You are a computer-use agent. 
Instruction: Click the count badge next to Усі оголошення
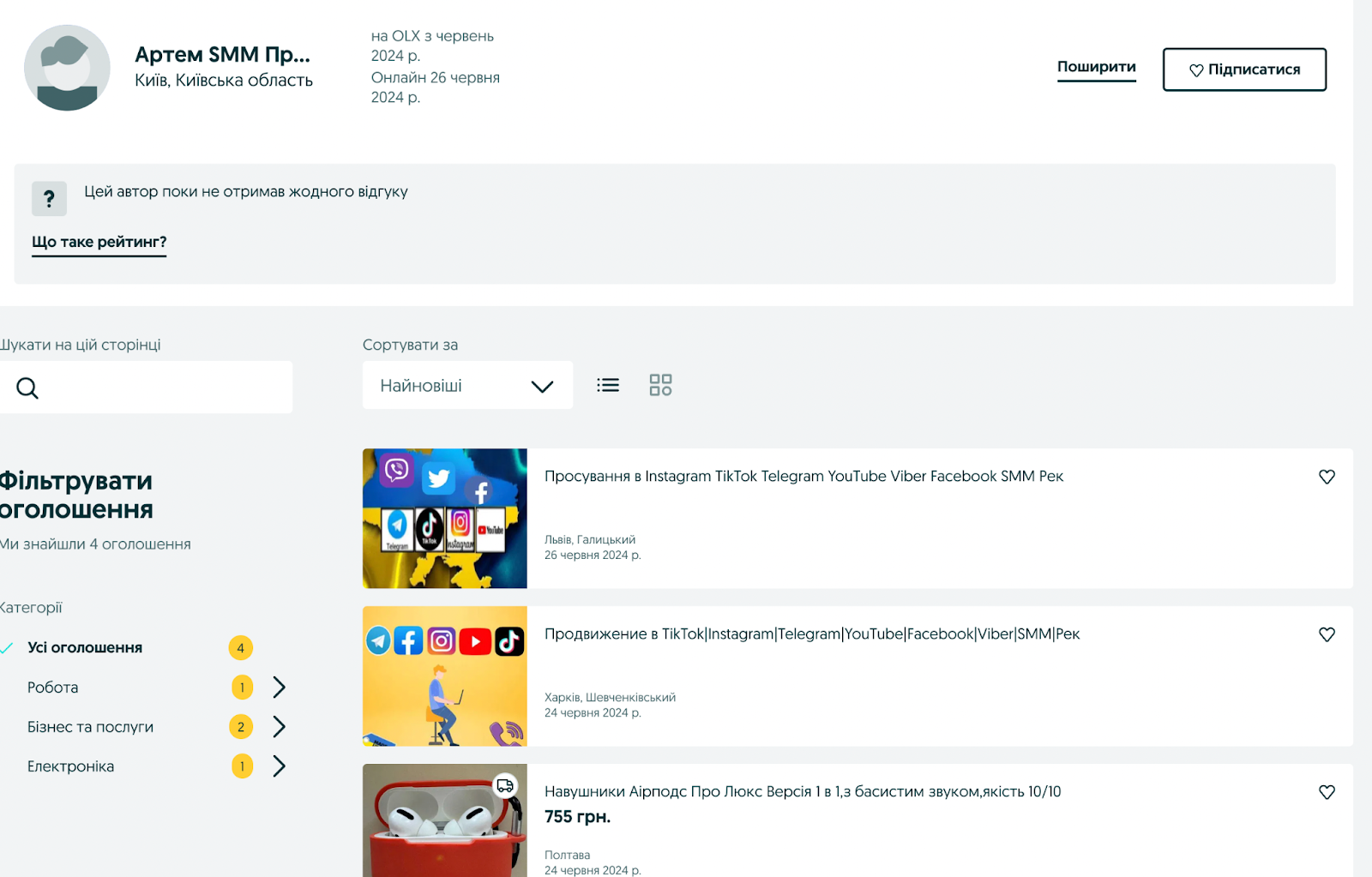241,648
